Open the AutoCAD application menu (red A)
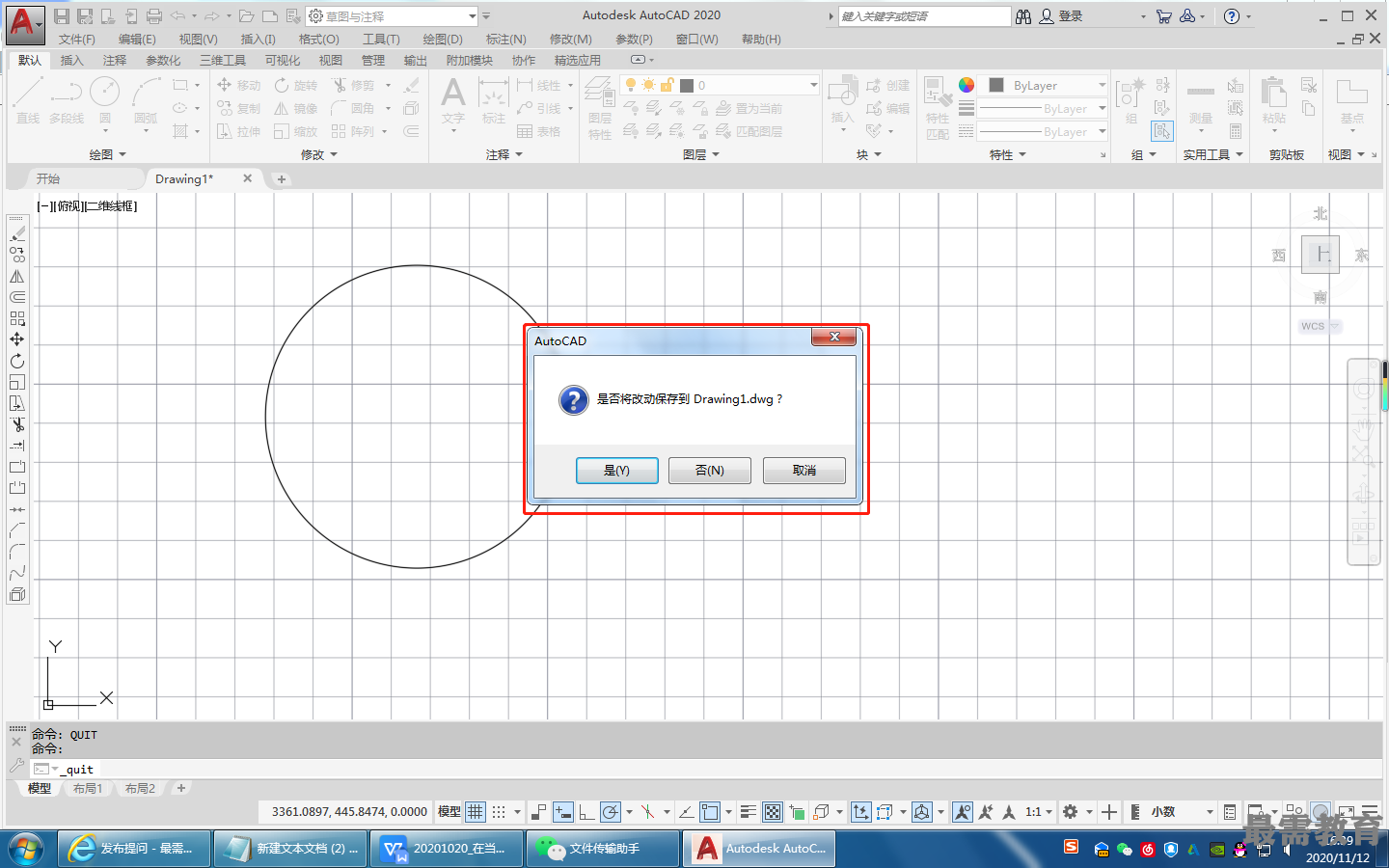The image size is (1389, 868). [x=23, y=23]
